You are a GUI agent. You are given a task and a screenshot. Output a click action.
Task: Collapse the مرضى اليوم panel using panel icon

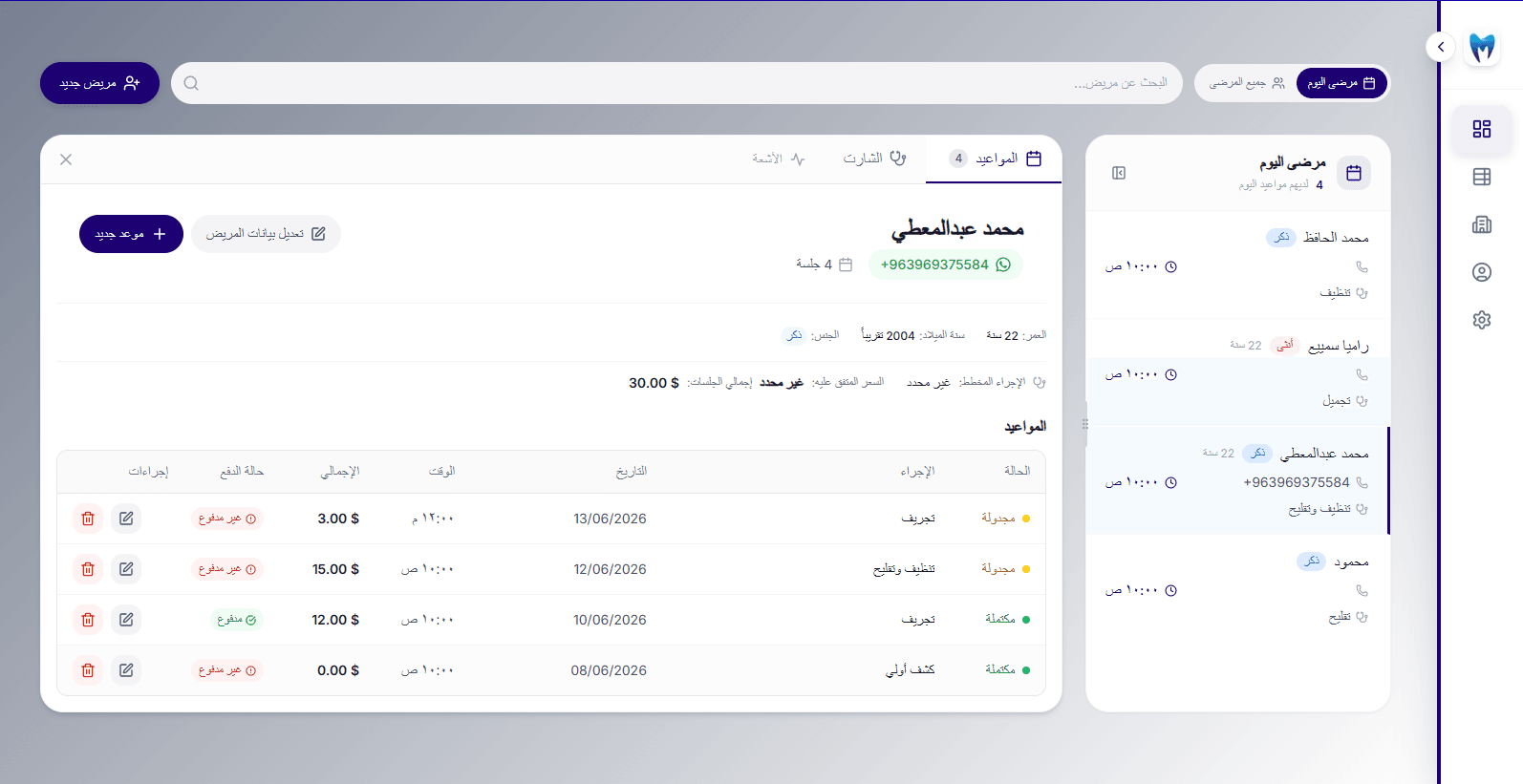point(1119,173)
